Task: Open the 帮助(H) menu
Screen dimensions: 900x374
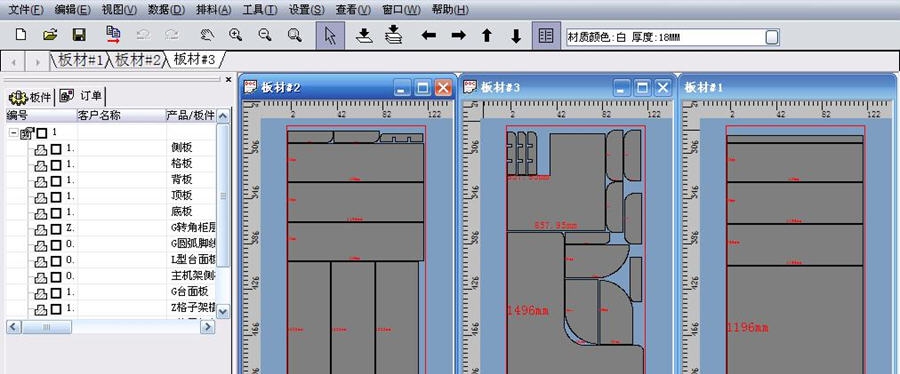Action: click(x=450, y=10)
